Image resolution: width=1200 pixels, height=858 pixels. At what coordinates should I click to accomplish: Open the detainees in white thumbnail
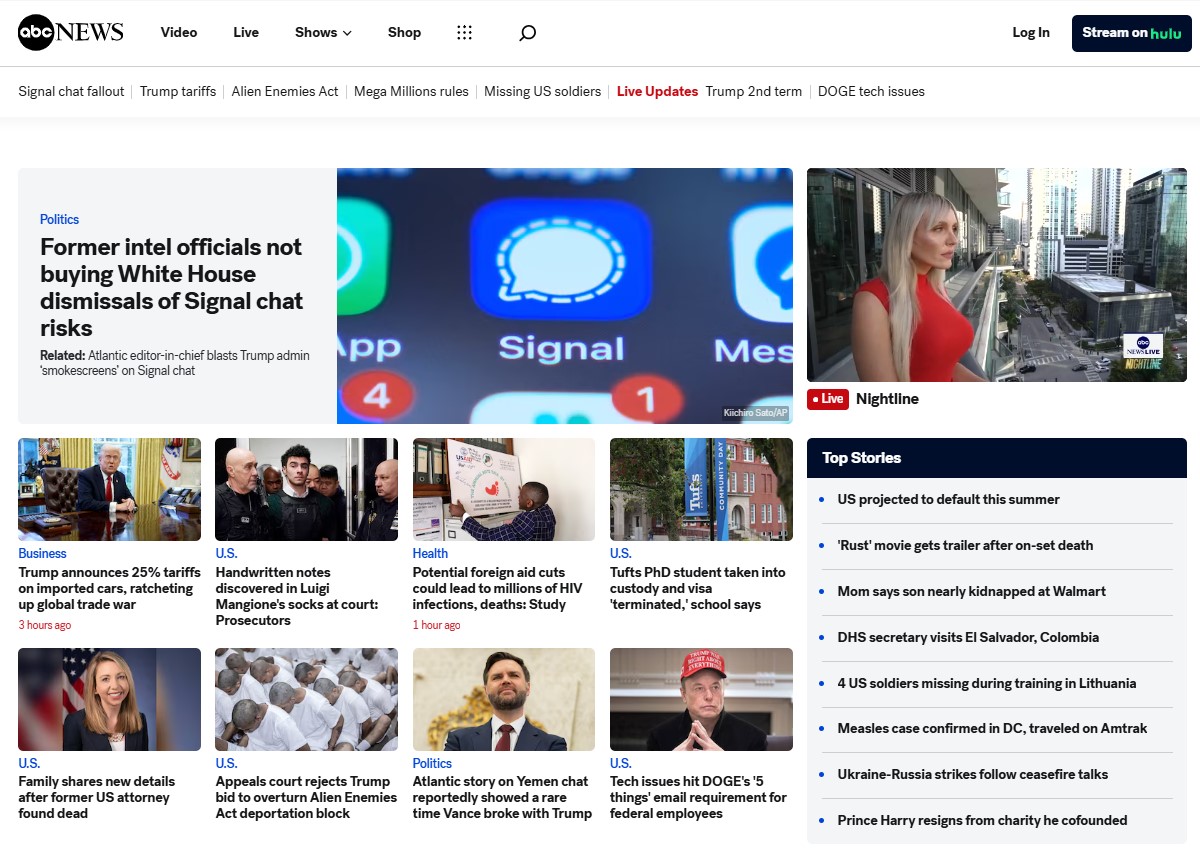[x=306, y=699]
